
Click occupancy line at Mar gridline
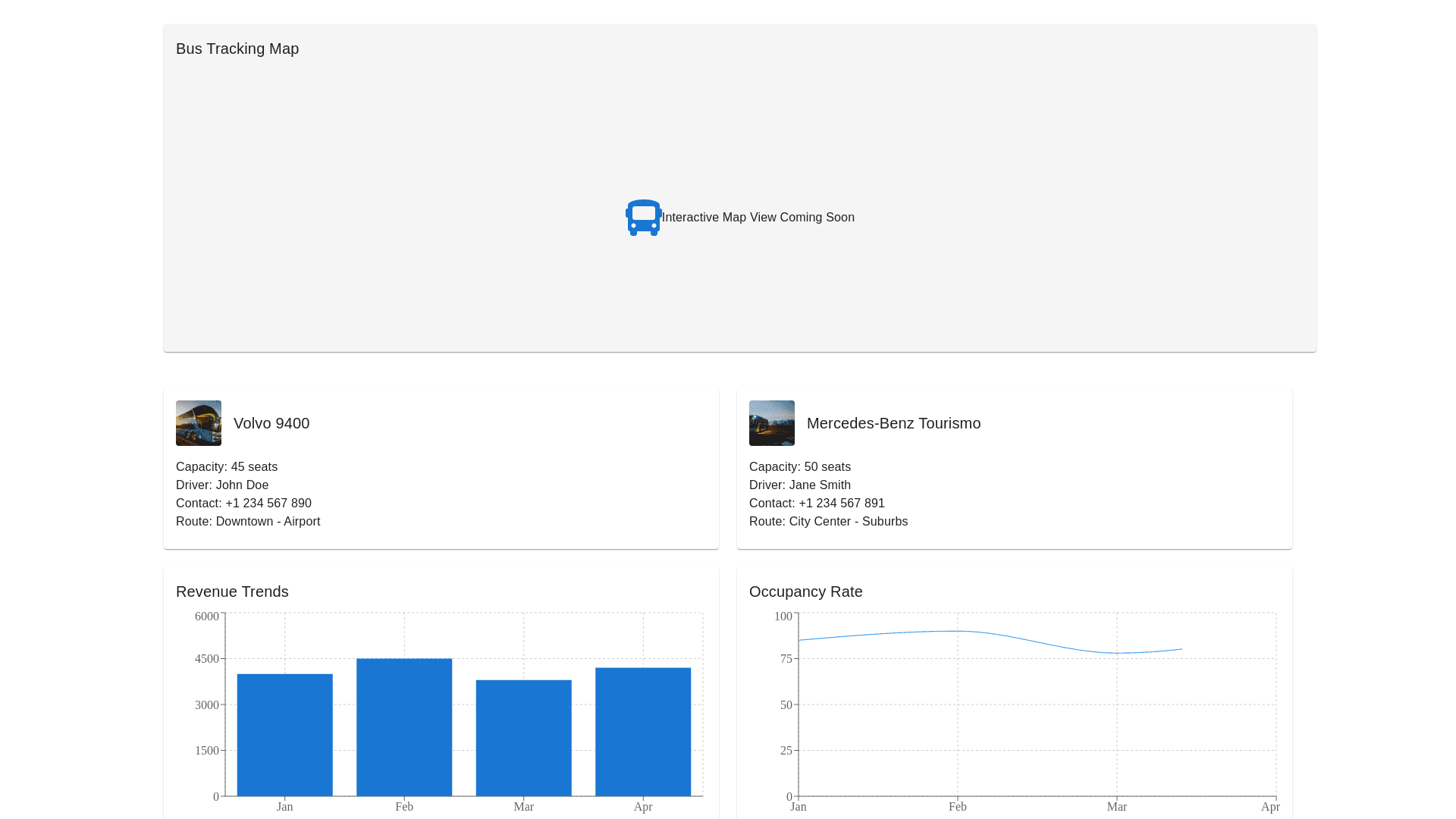click(x=1117, y=653)
